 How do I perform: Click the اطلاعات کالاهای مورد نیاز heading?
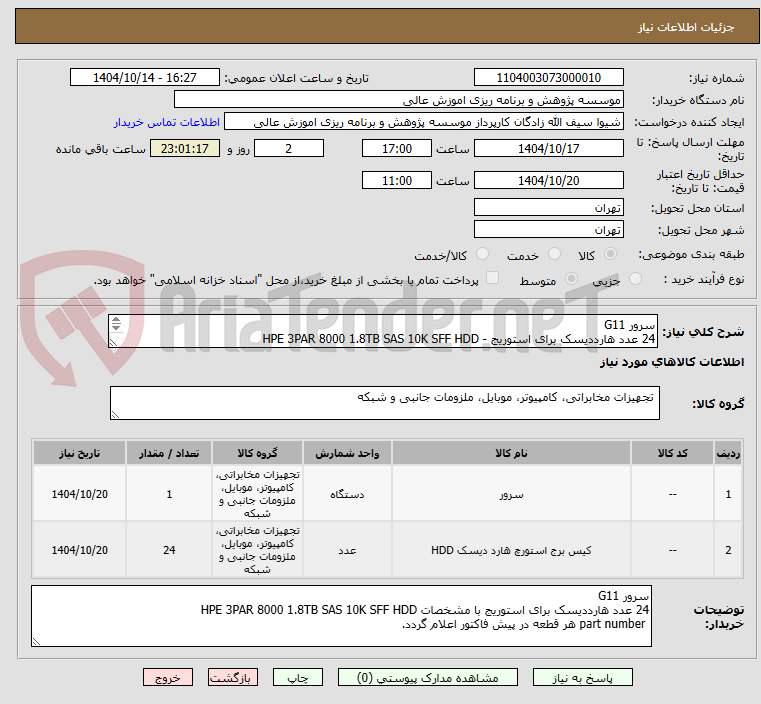(x=672, y=362)
